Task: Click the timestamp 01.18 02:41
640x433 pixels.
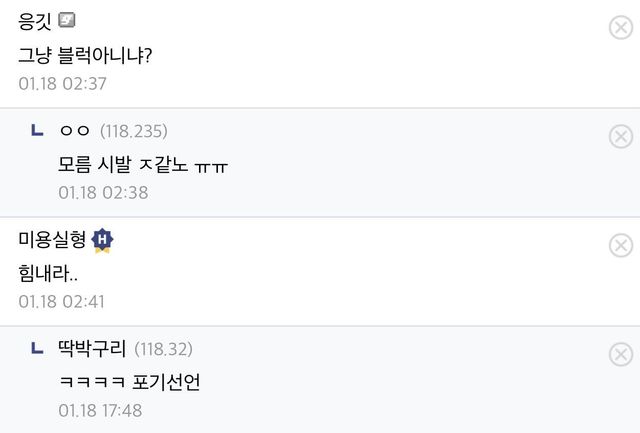Action: coord(62,301)
